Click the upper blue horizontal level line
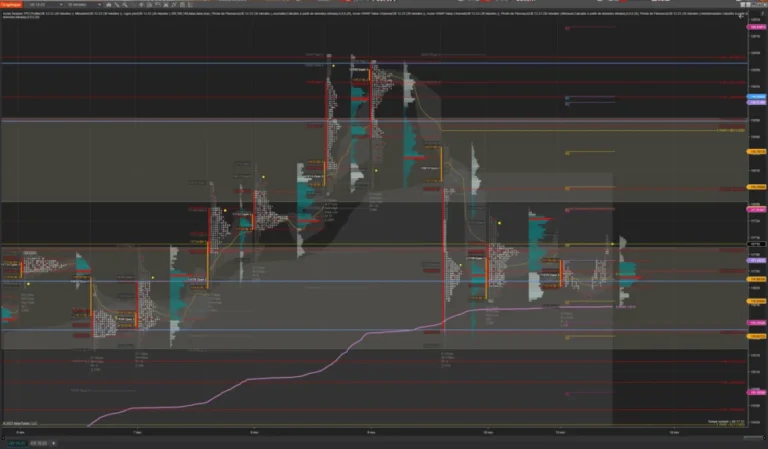The image size is (768, 449). click(200, 63)
